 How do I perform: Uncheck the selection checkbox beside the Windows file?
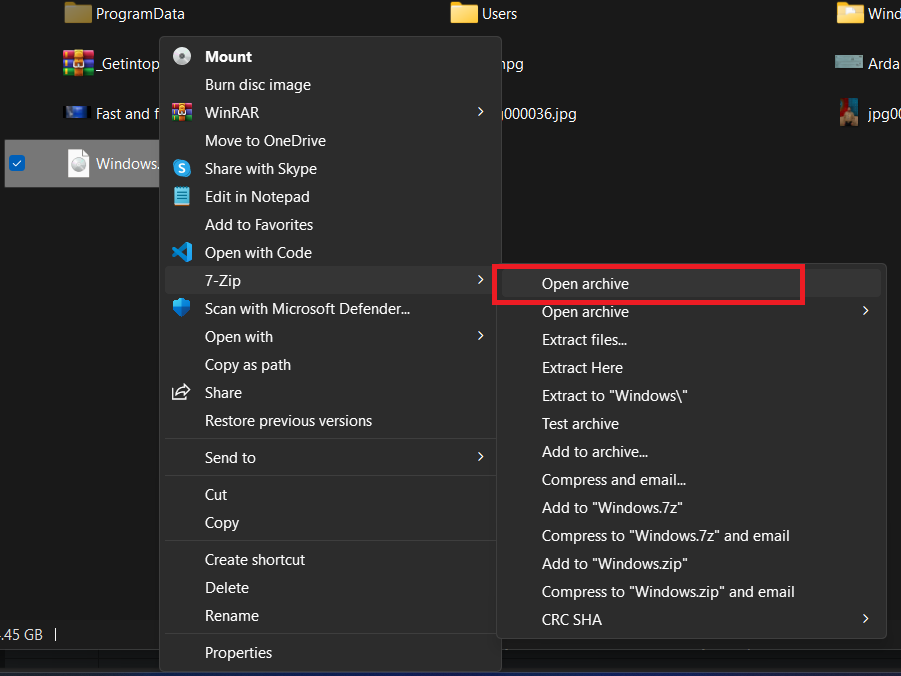click(x=17, y=164)
